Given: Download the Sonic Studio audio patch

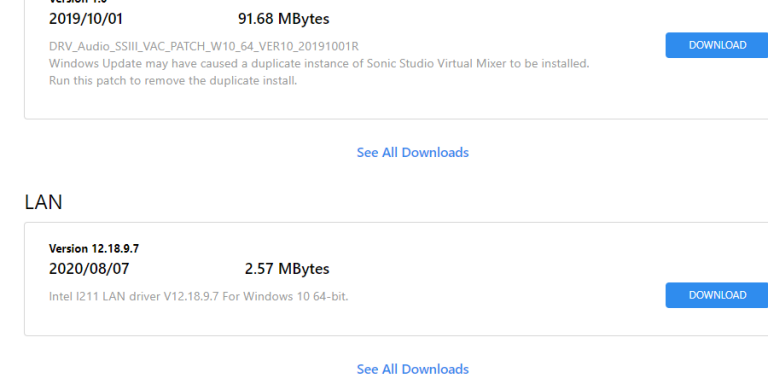Looking at the screenshot, I should (717, 45).
